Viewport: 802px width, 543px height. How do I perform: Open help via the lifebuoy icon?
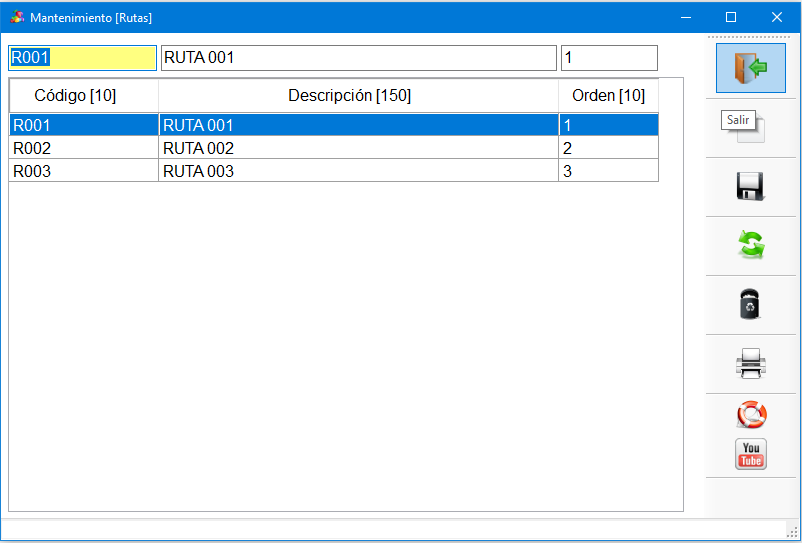coord(751,414)
